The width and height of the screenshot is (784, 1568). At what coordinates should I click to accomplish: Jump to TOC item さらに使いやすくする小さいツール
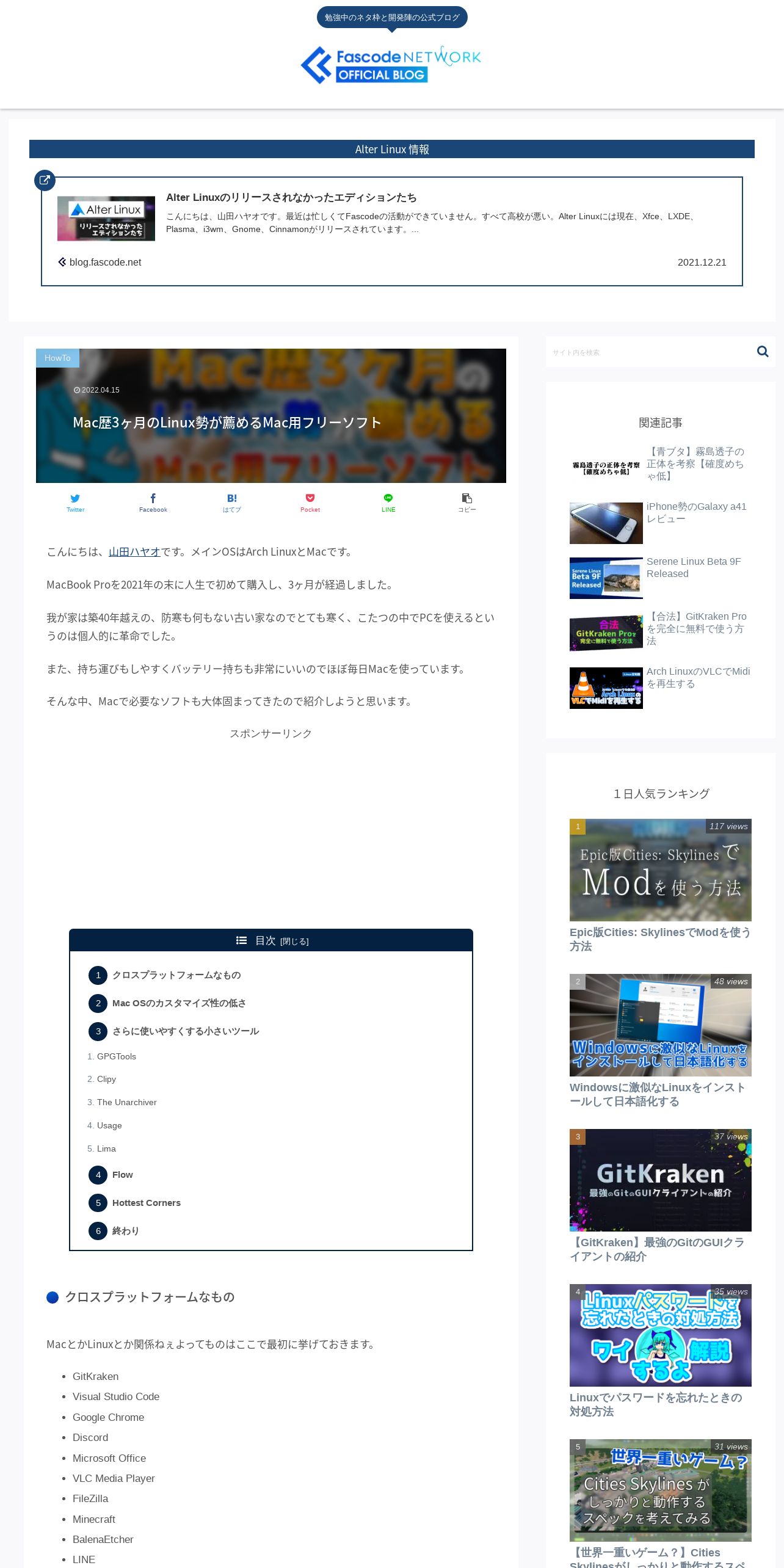pyautogui.click(x=186, y=1031)
